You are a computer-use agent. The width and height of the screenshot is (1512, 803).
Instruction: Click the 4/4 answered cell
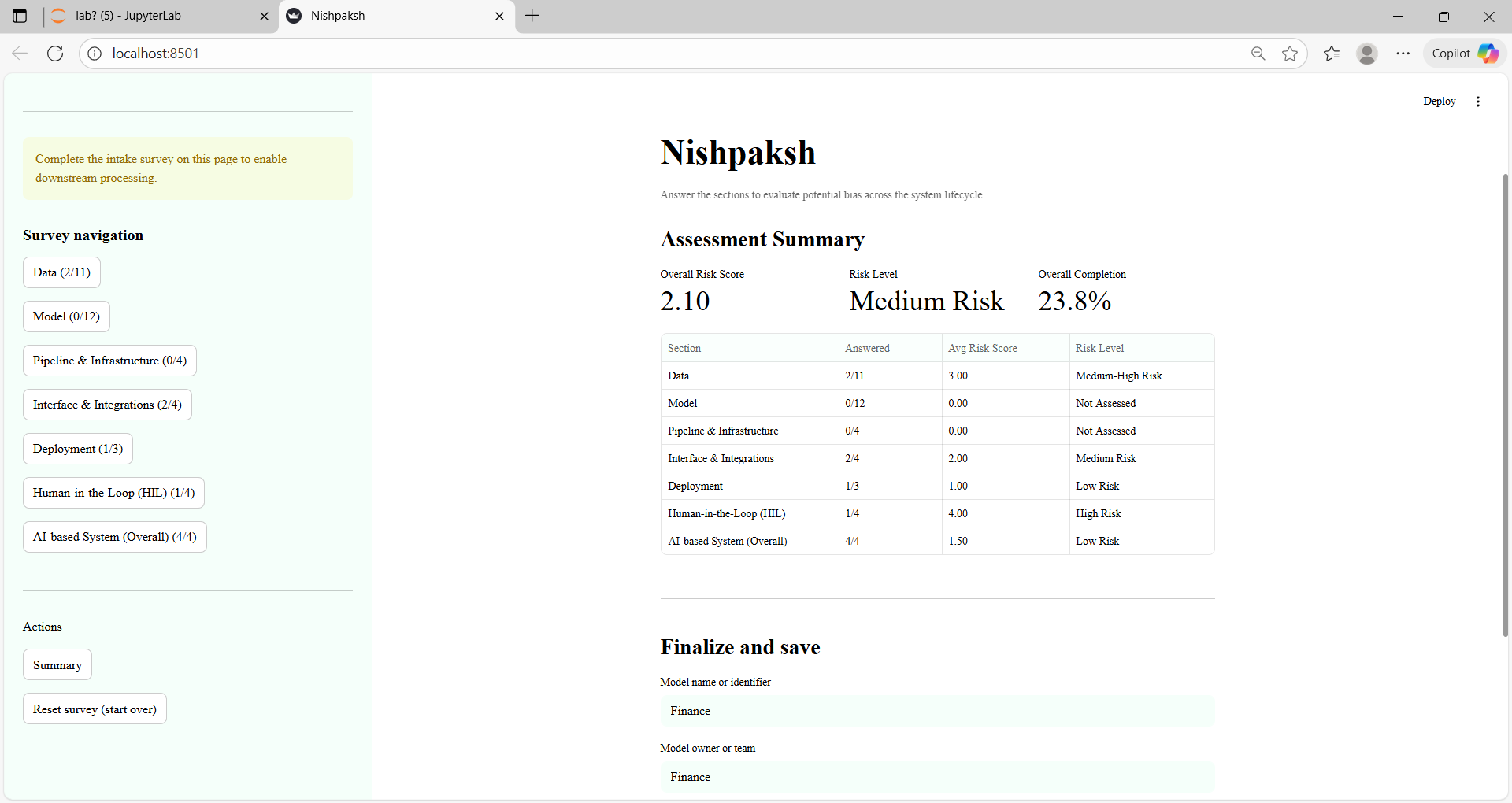click(x=891, y=541)
